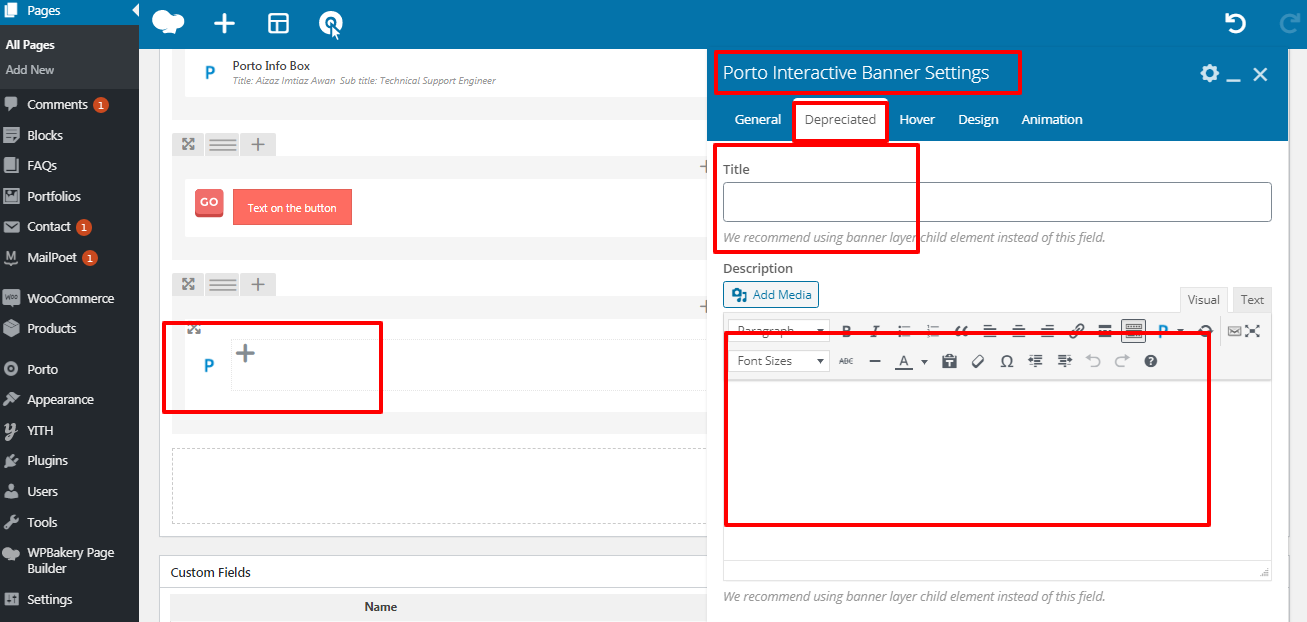Insert special character omega icon
This screenshot has height=622, width=1307.
[x=1007, y=361]
